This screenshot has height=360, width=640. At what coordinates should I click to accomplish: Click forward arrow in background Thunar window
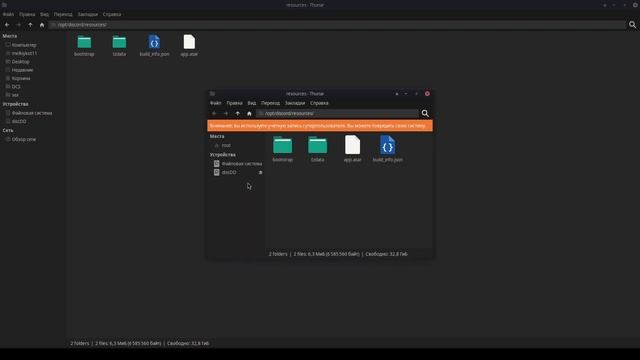click(19, 25)
